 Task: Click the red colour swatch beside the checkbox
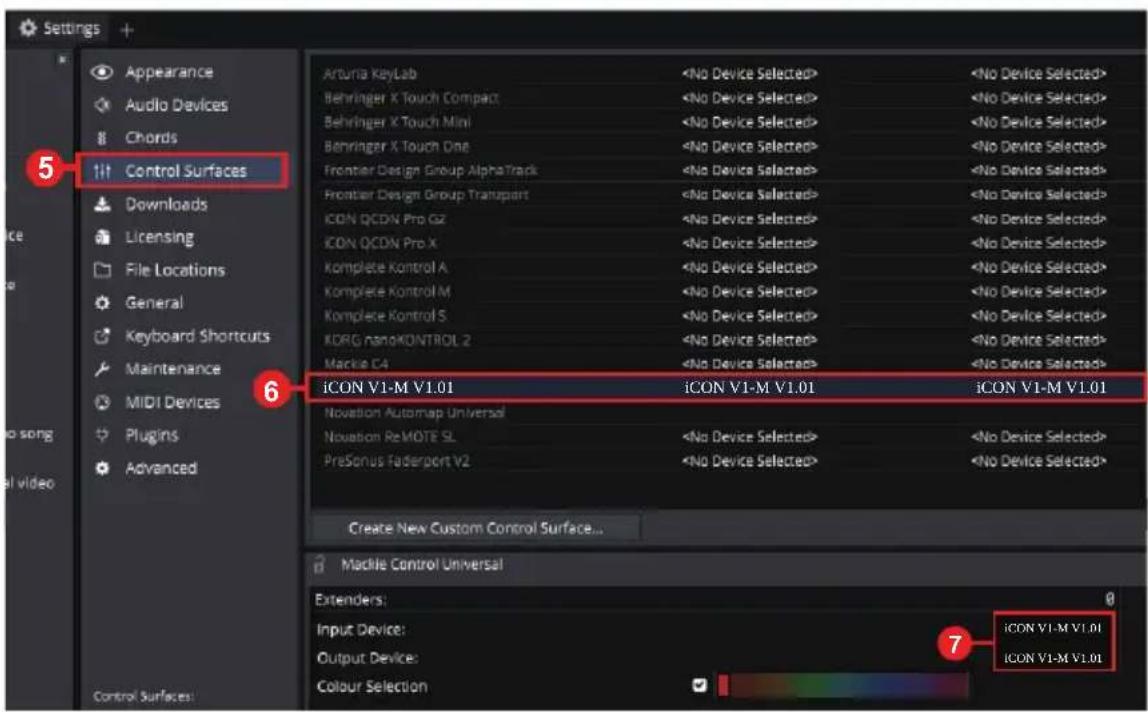723,686
